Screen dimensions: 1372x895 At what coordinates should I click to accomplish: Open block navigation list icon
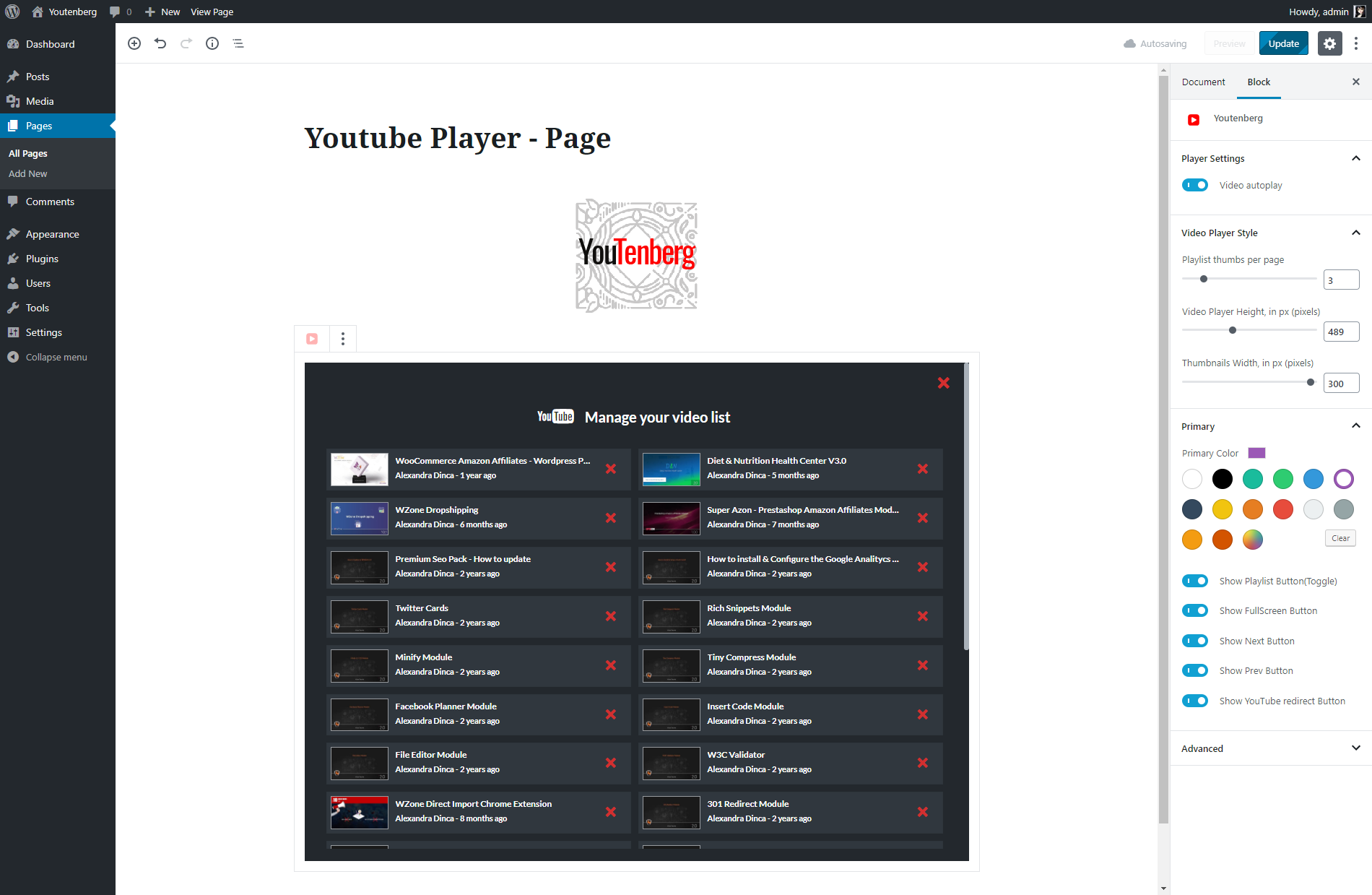[x=238, y=43]
